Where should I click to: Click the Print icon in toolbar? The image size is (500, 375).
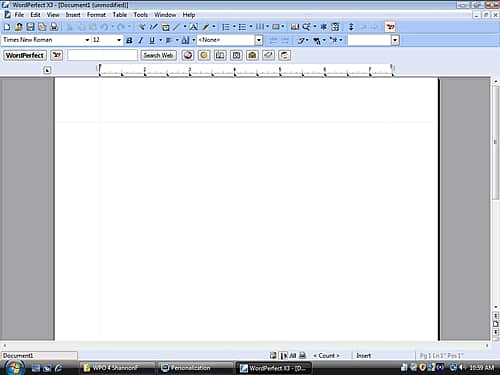pyautogui.click(x=54, y=27)
